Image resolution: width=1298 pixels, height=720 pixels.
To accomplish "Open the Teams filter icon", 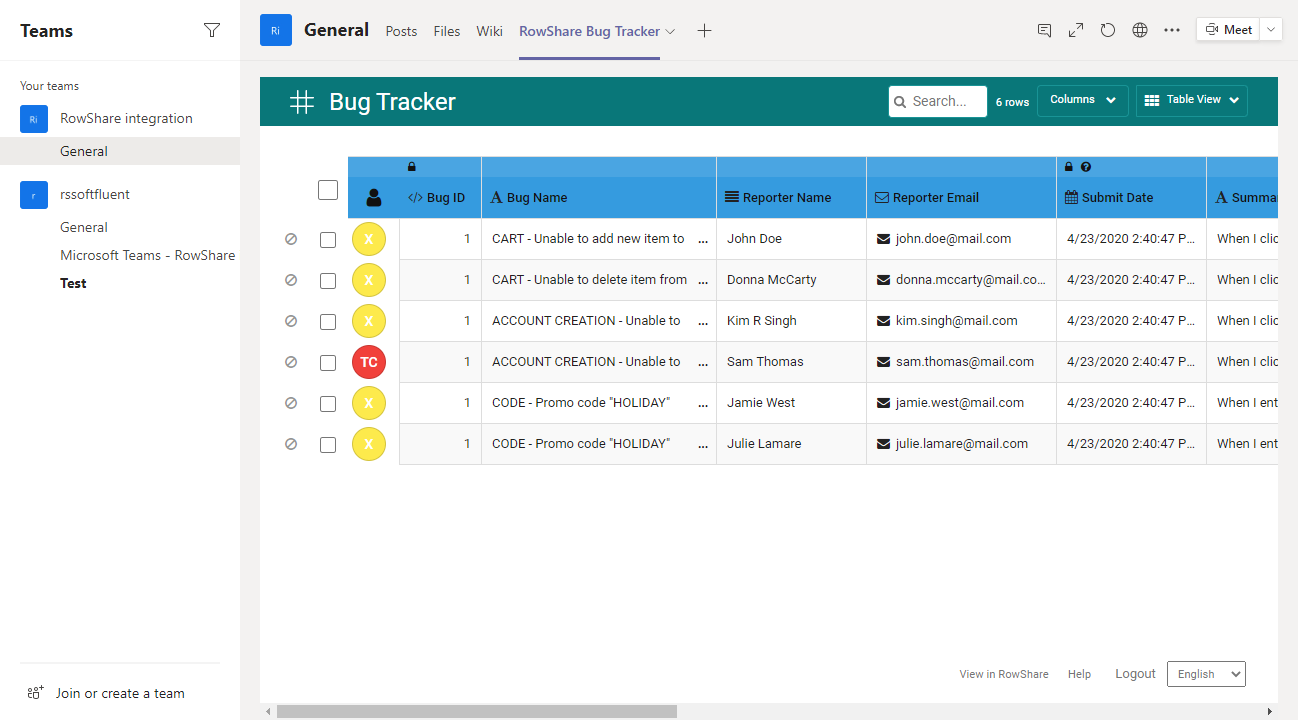I will tap(212, 31).
